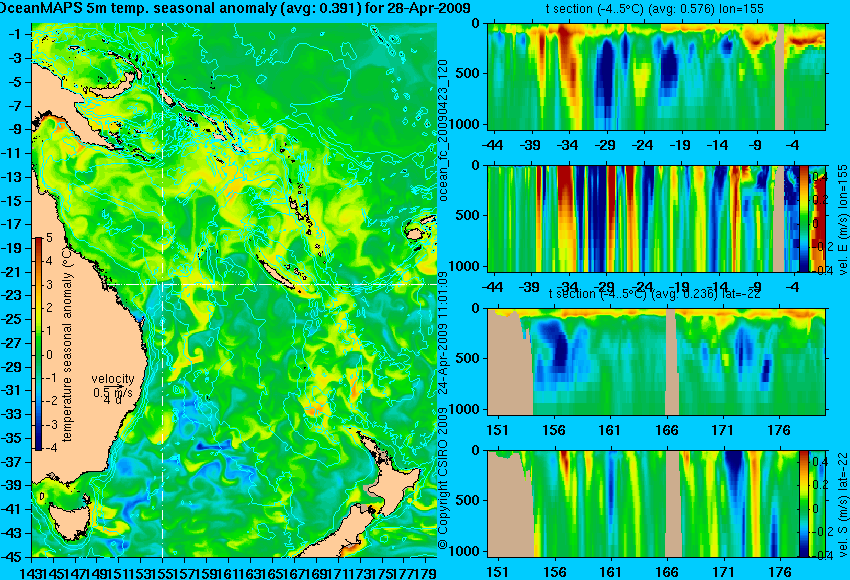Select the 'temperature seasonal anomaly (°C)' vertical label
Screen dimensions: 850x580
click(x=67, y=344)
